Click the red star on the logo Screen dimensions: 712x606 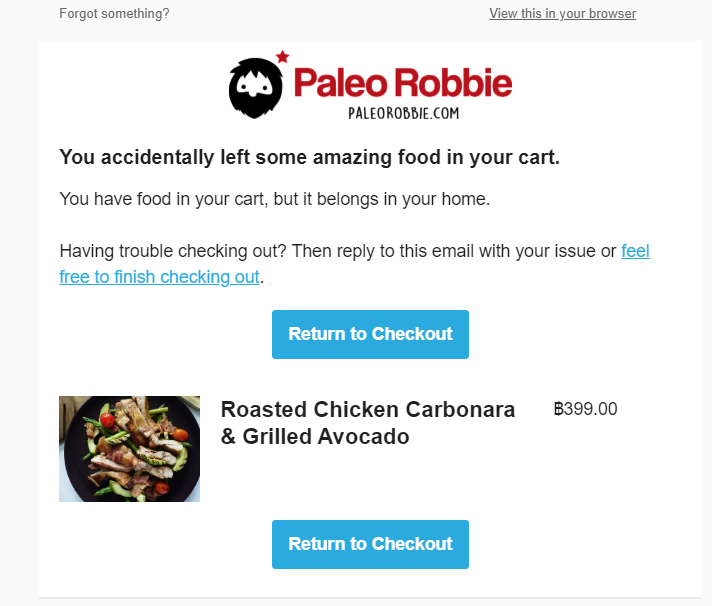282,56
